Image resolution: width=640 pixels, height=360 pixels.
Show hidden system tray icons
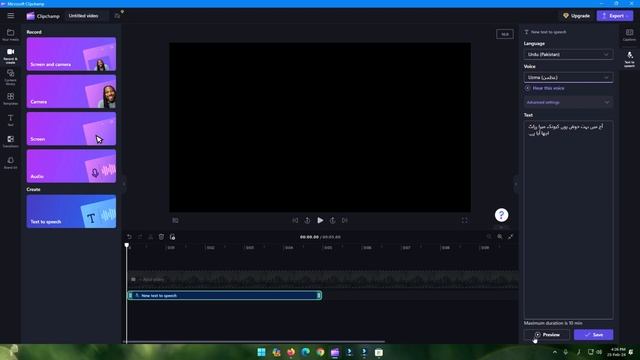click(x=555, y=352)
